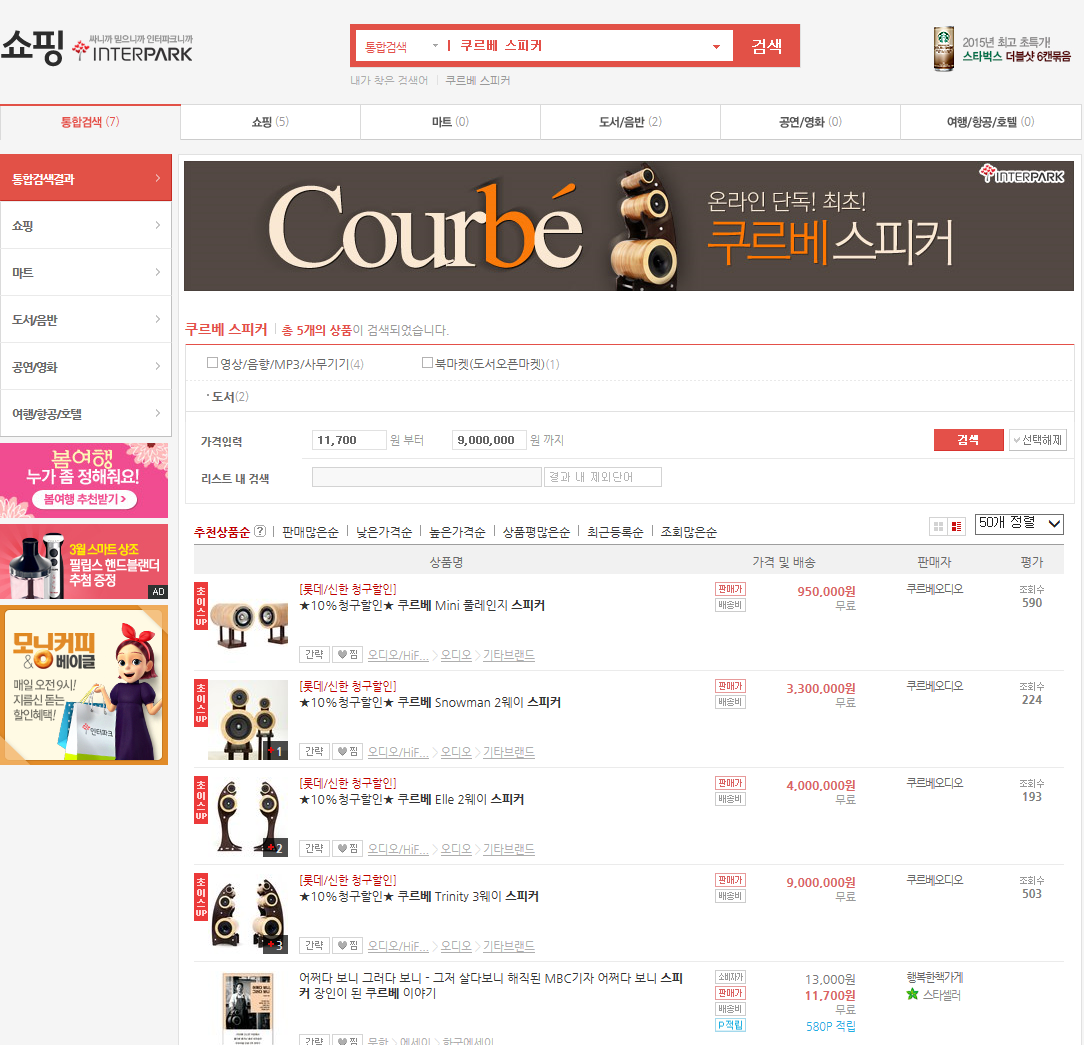Open the Starbucks doubleshot promo banner

point(1002,48)
